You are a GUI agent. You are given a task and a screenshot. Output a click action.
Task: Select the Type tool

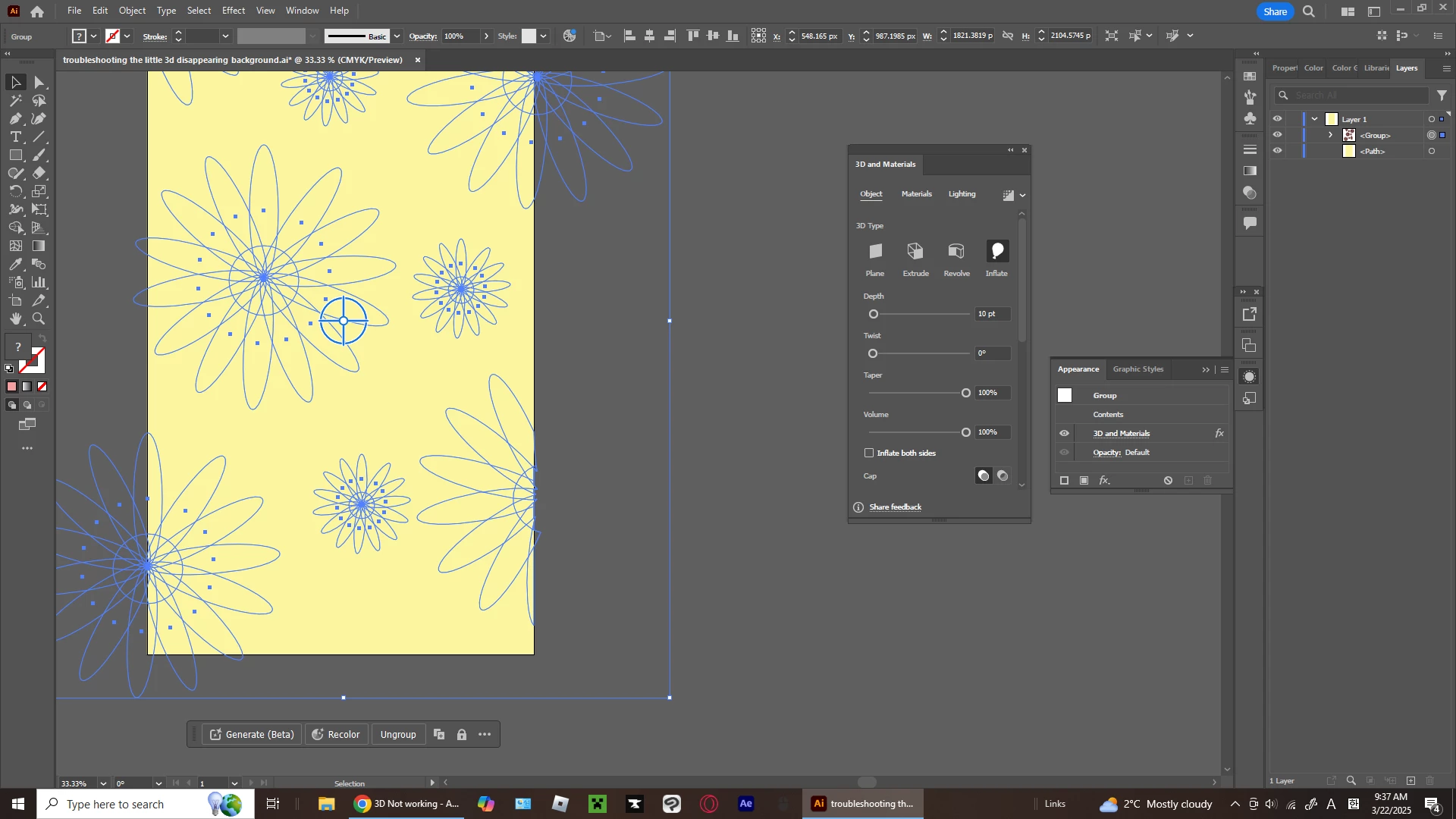(x=15, y=137)
